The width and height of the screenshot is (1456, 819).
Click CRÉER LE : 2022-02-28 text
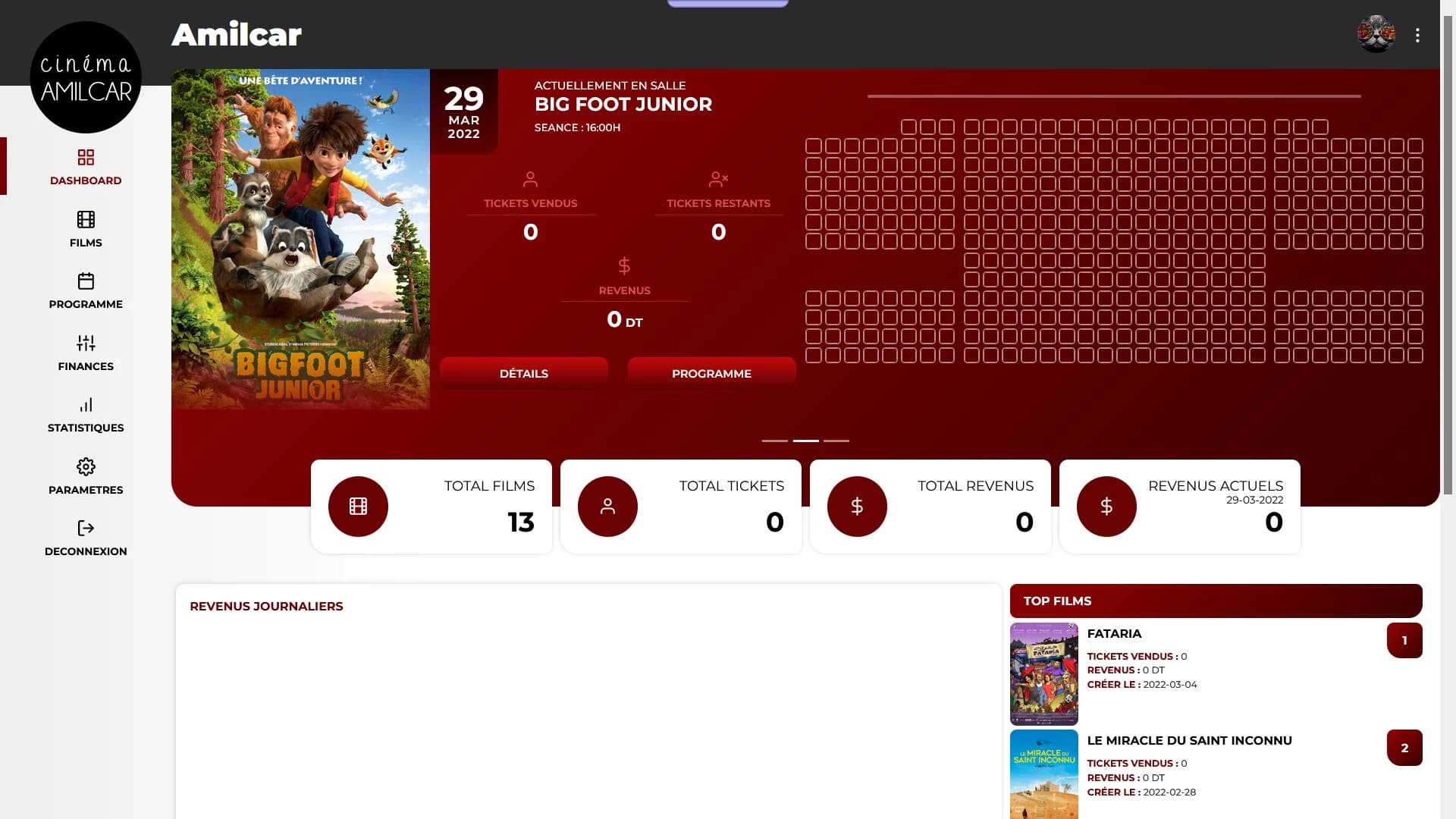pyautogui.click(x=1141, y=792)
